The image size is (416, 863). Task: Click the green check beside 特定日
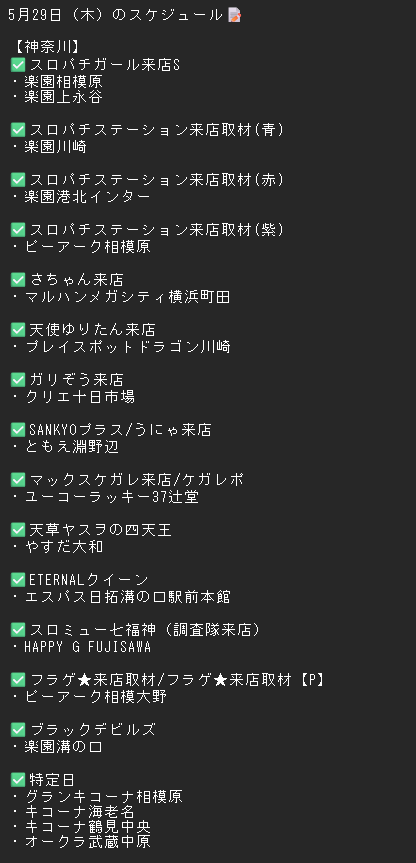tap(18, 780)
